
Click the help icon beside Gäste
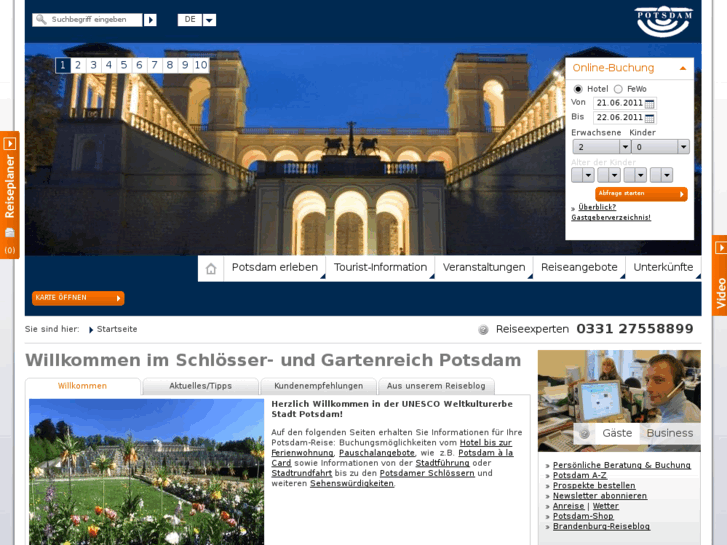(584, 434)
